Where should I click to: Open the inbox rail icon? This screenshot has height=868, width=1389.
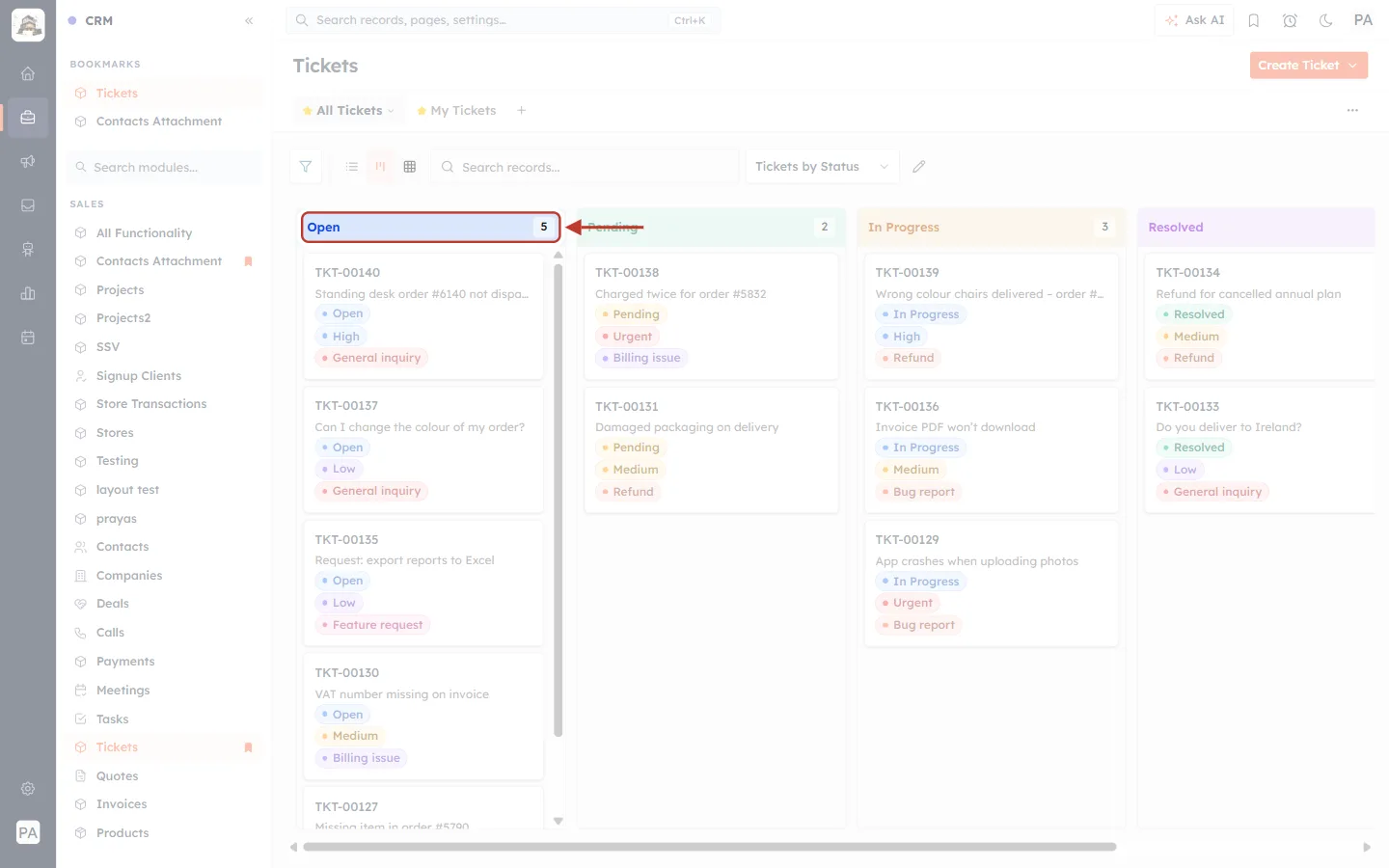coord(28,205)
